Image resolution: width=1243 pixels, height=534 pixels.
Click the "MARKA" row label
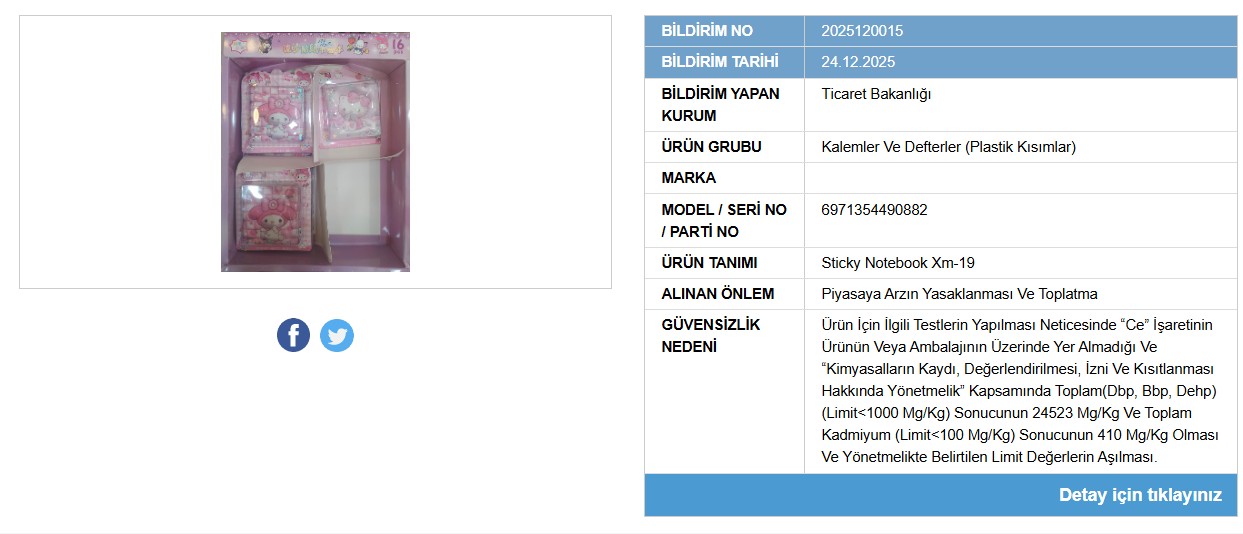[689, 178]
